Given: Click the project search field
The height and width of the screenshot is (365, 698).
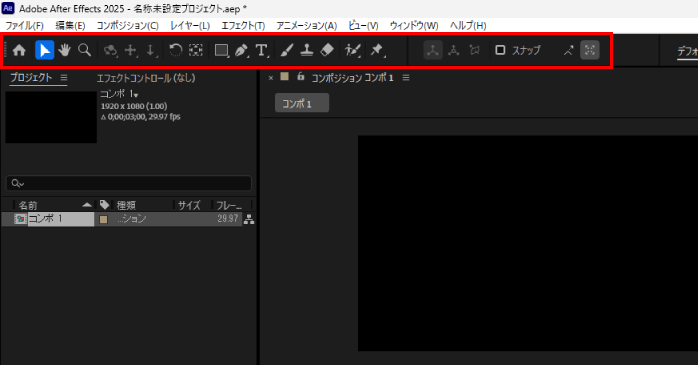Looking at the screenshot, I should pyautogui.click(x=129, y=183).
